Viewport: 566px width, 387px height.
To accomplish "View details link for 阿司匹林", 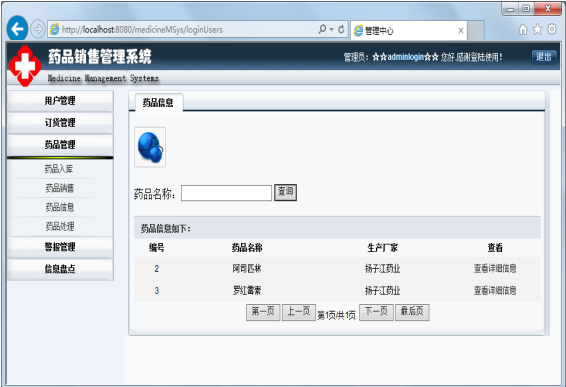I will coord(495,268).
